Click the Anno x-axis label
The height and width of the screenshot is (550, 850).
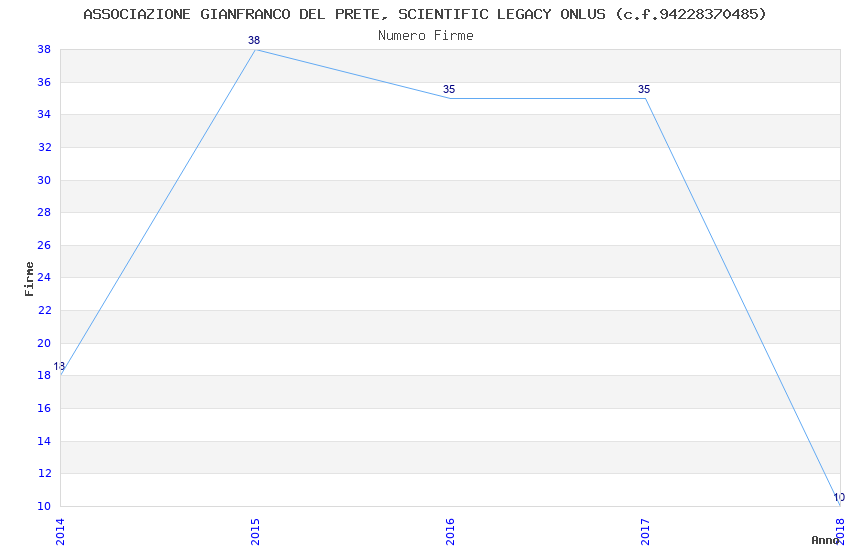825,540
